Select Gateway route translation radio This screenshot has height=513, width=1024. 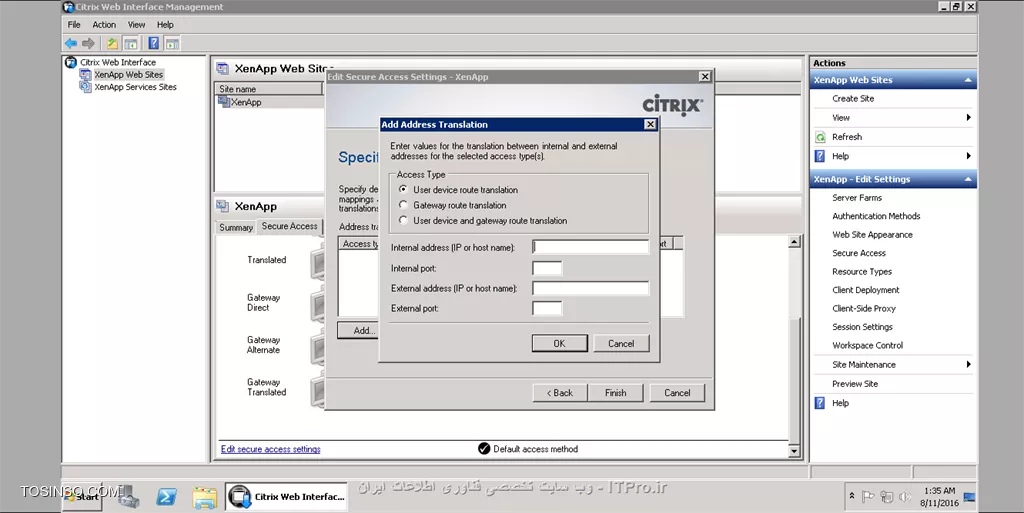coord(404,205)
